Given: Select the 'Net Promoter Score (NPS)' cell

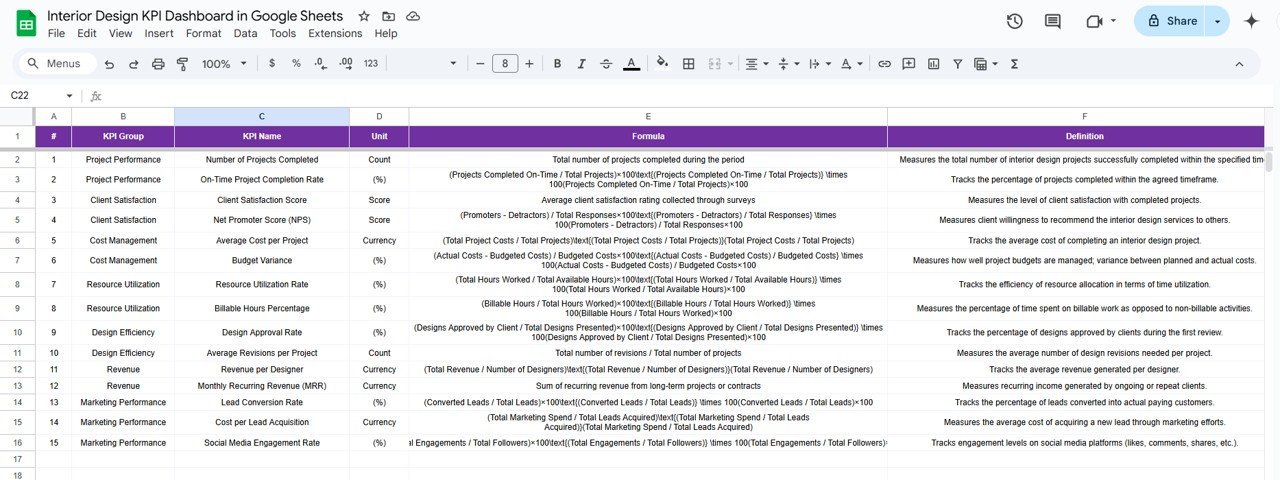Looking at the screenshot, I should tap(262, 220).
